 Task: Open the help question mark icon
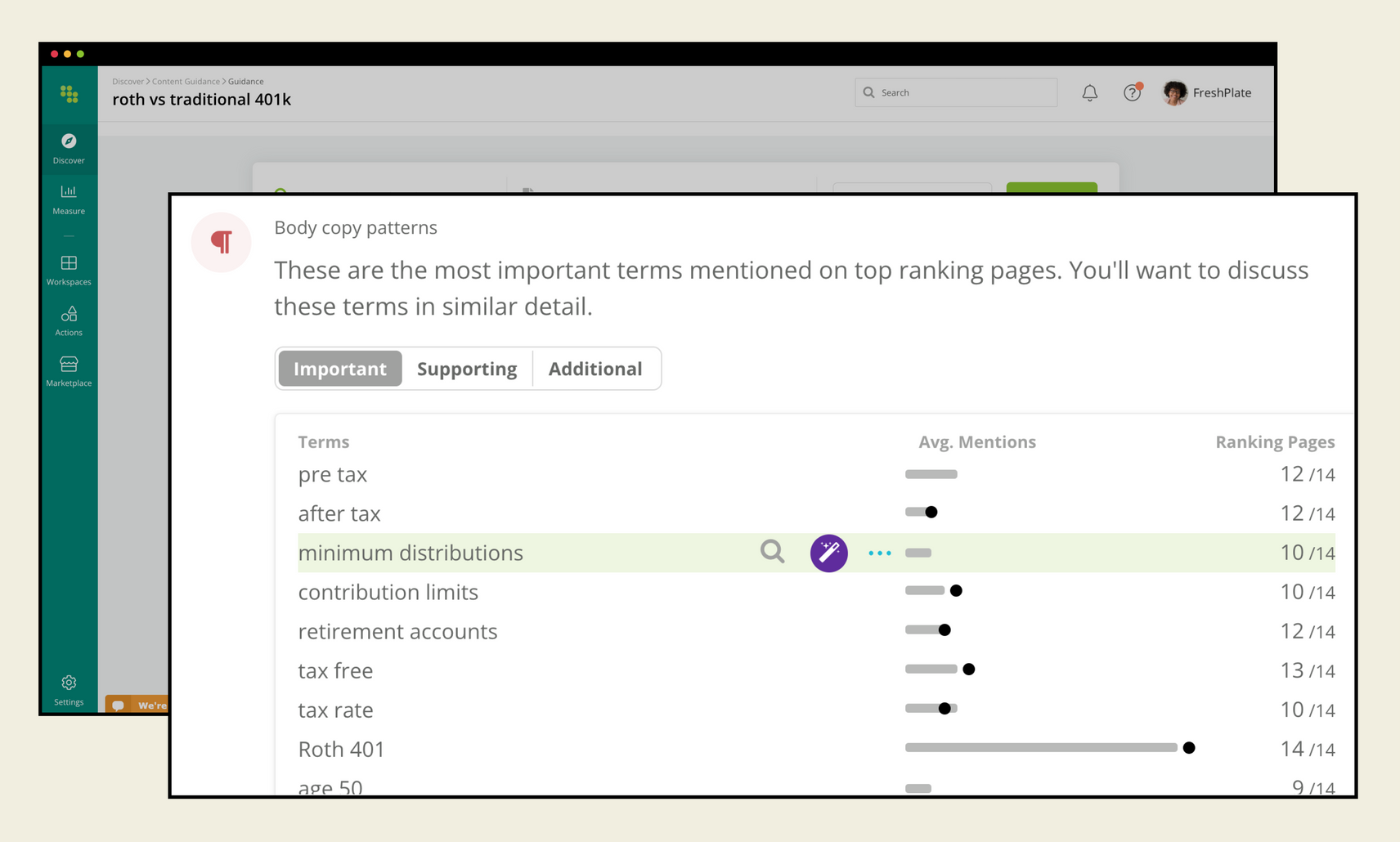pos(1132,92)
